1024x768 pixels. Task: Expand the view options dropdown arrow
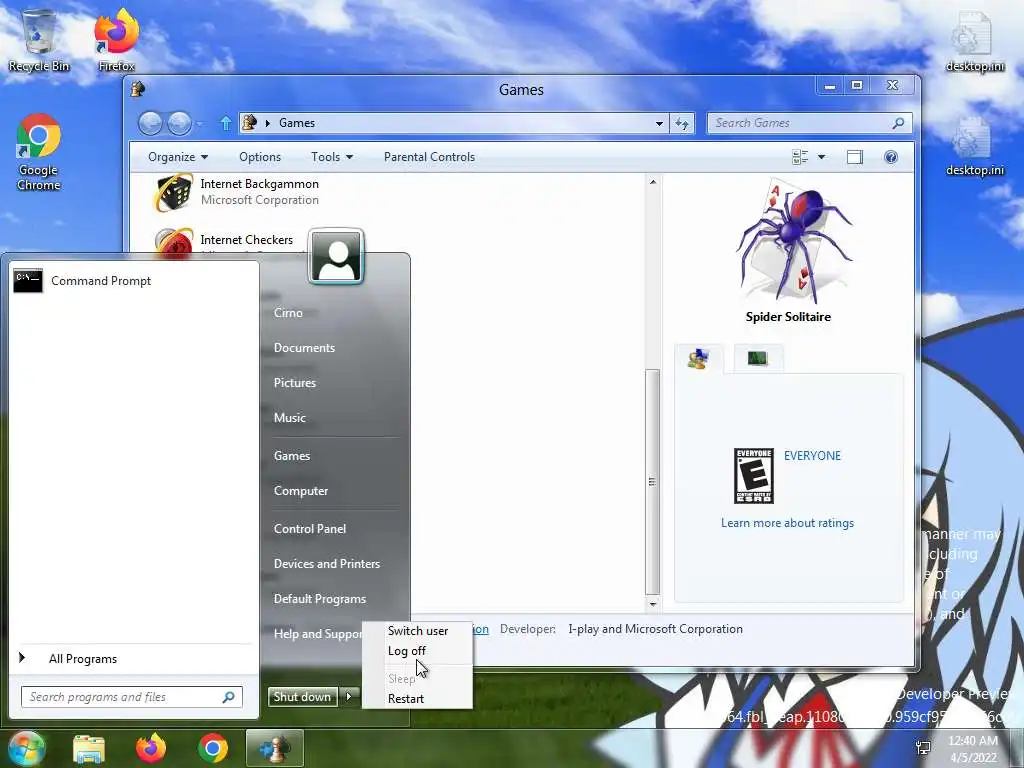click(822, 157)
